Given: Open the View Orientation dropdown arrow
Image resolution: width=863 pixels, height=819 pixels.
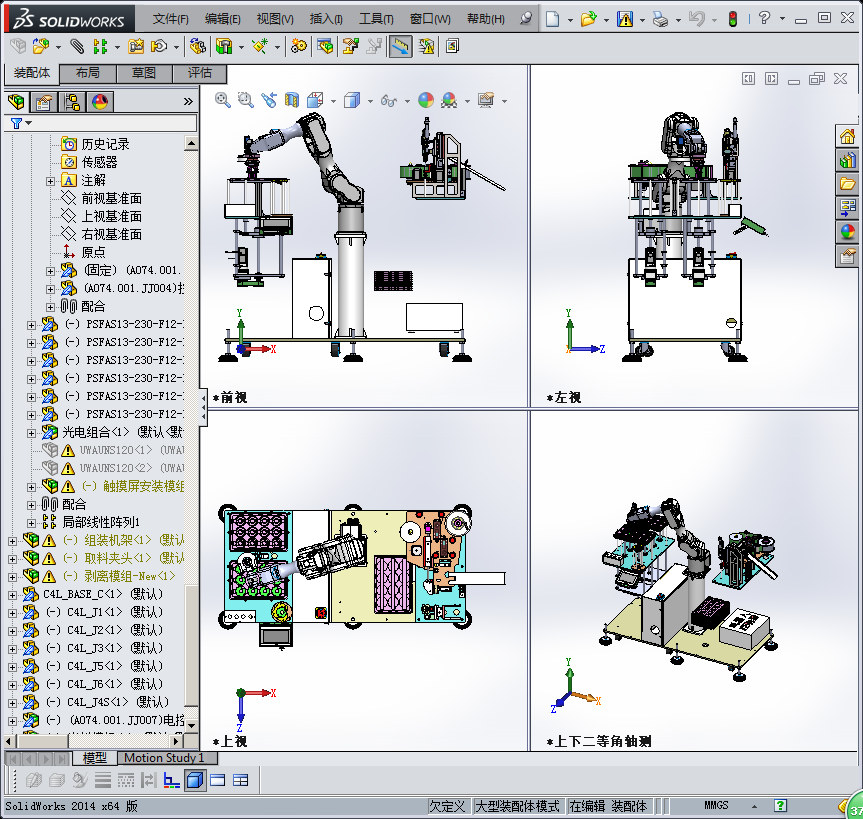Looking at the screenshot, I should tap(334, 101).
